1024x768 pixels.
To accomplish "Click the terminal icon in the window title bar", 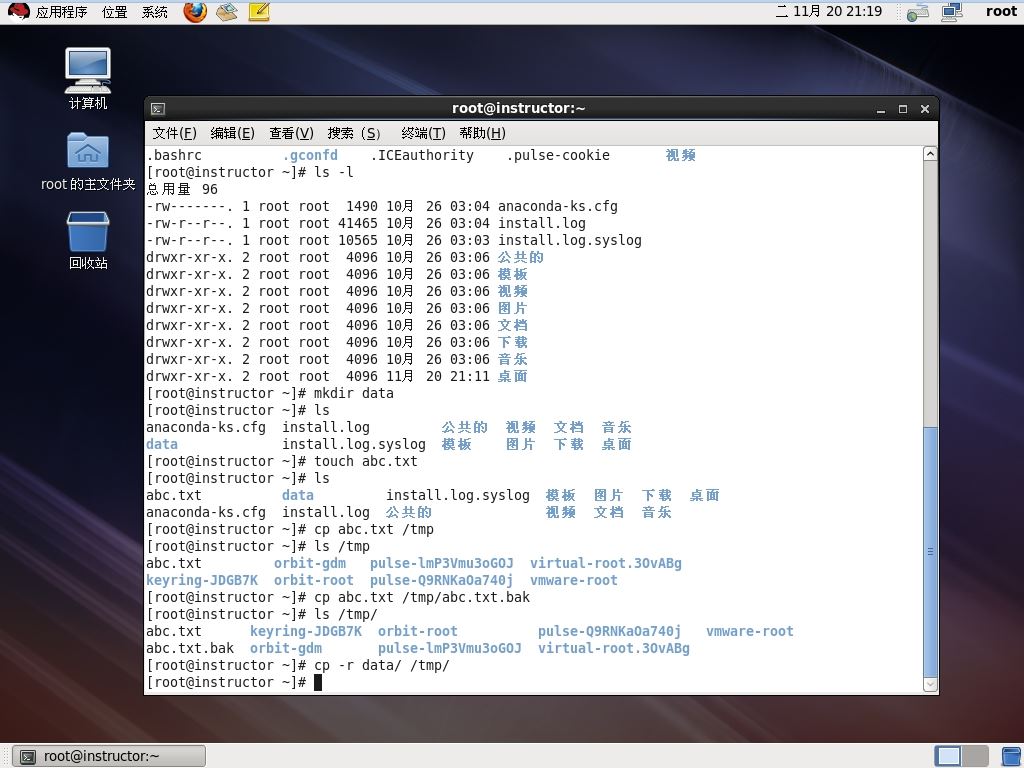I will 158,108.
